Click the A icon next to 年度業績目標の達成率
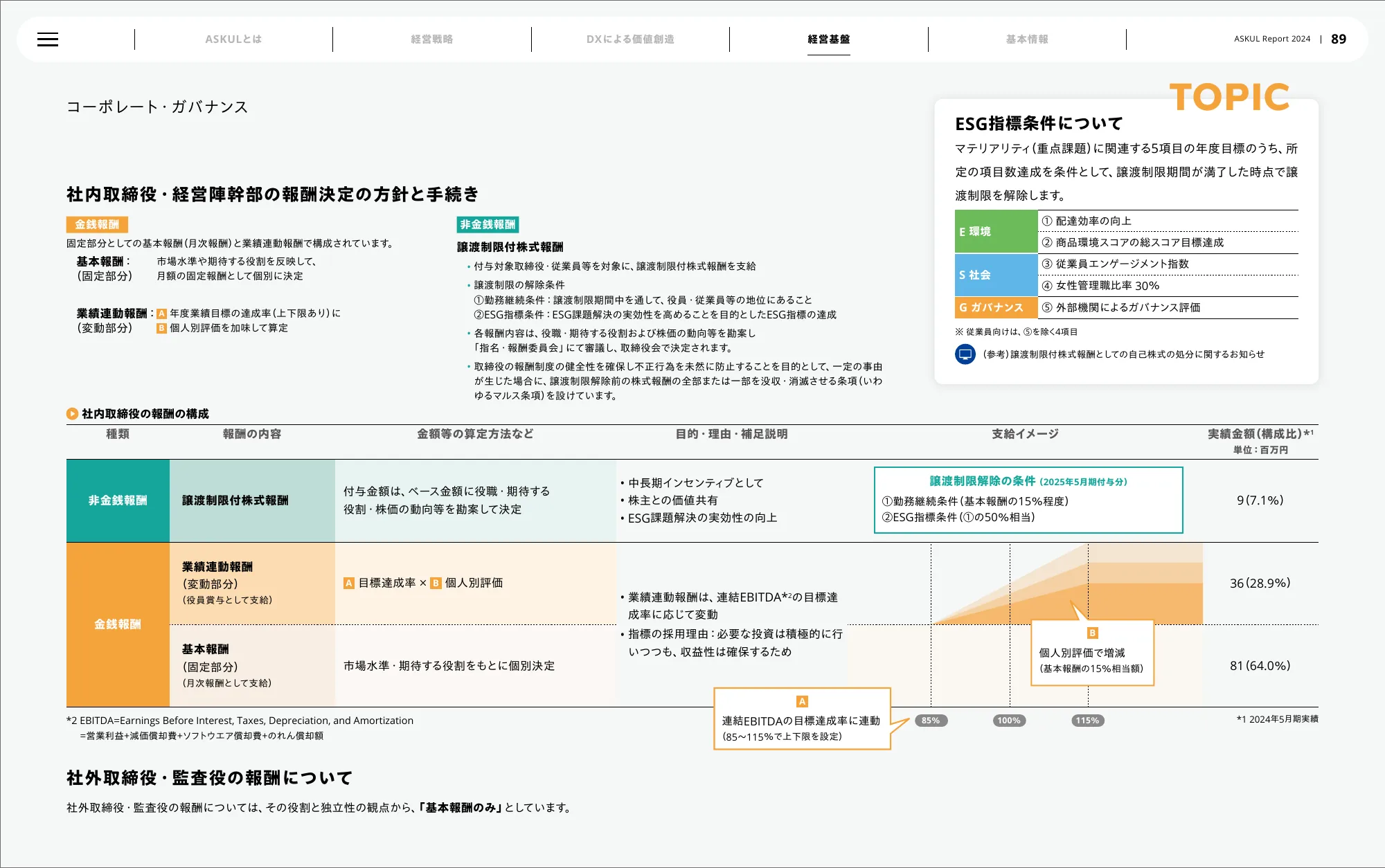This screenshot has width=1385, height=868. (161, 314)
